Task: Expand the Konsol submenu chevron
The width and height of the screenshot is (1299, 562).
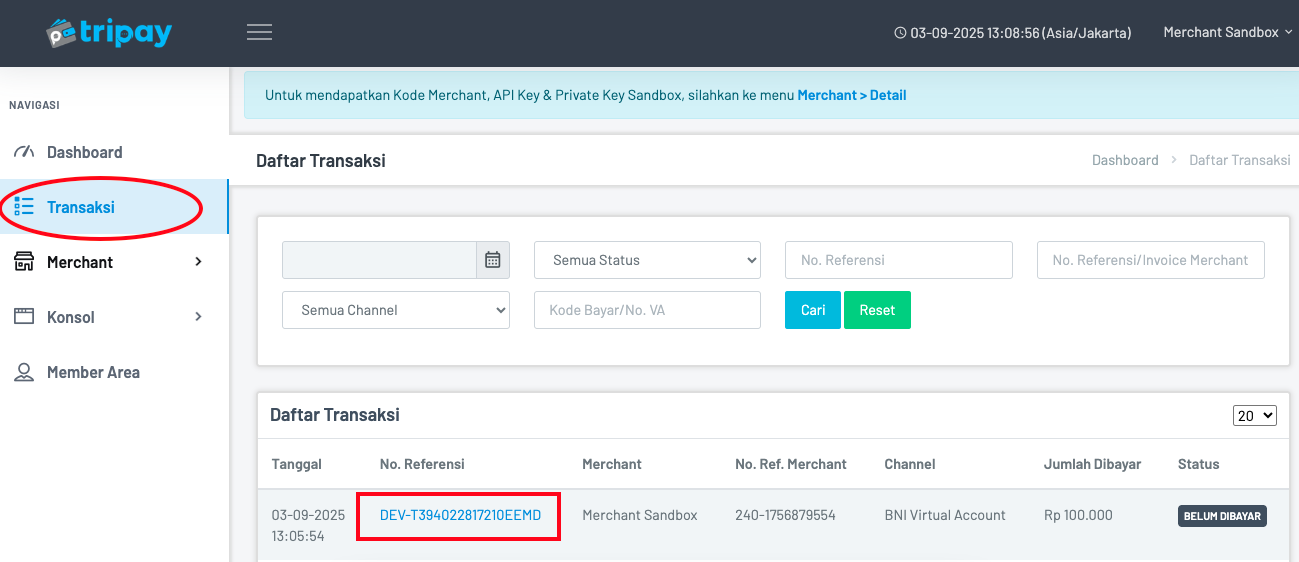Action: click(x=198, y=317)
